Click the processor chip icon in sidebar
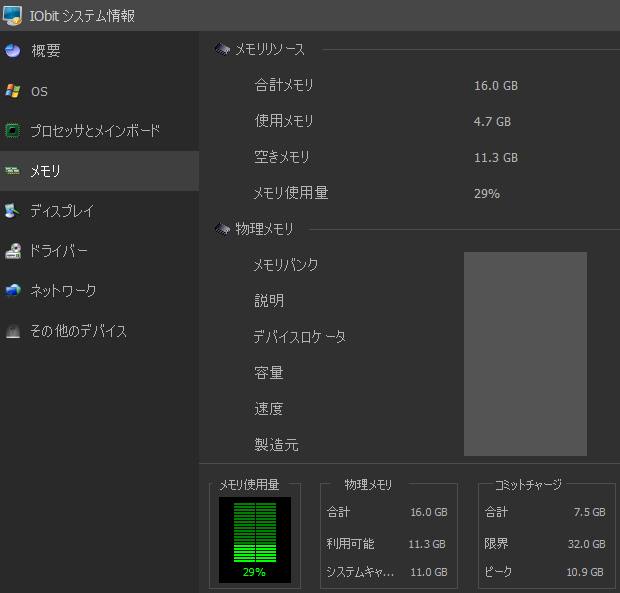The image size is (620, 593). pos(13,131)
